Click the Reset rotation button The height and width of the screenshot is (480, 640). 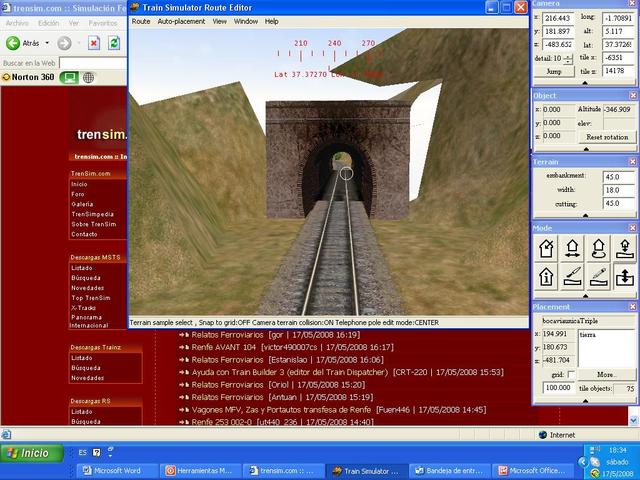point(606,137)
